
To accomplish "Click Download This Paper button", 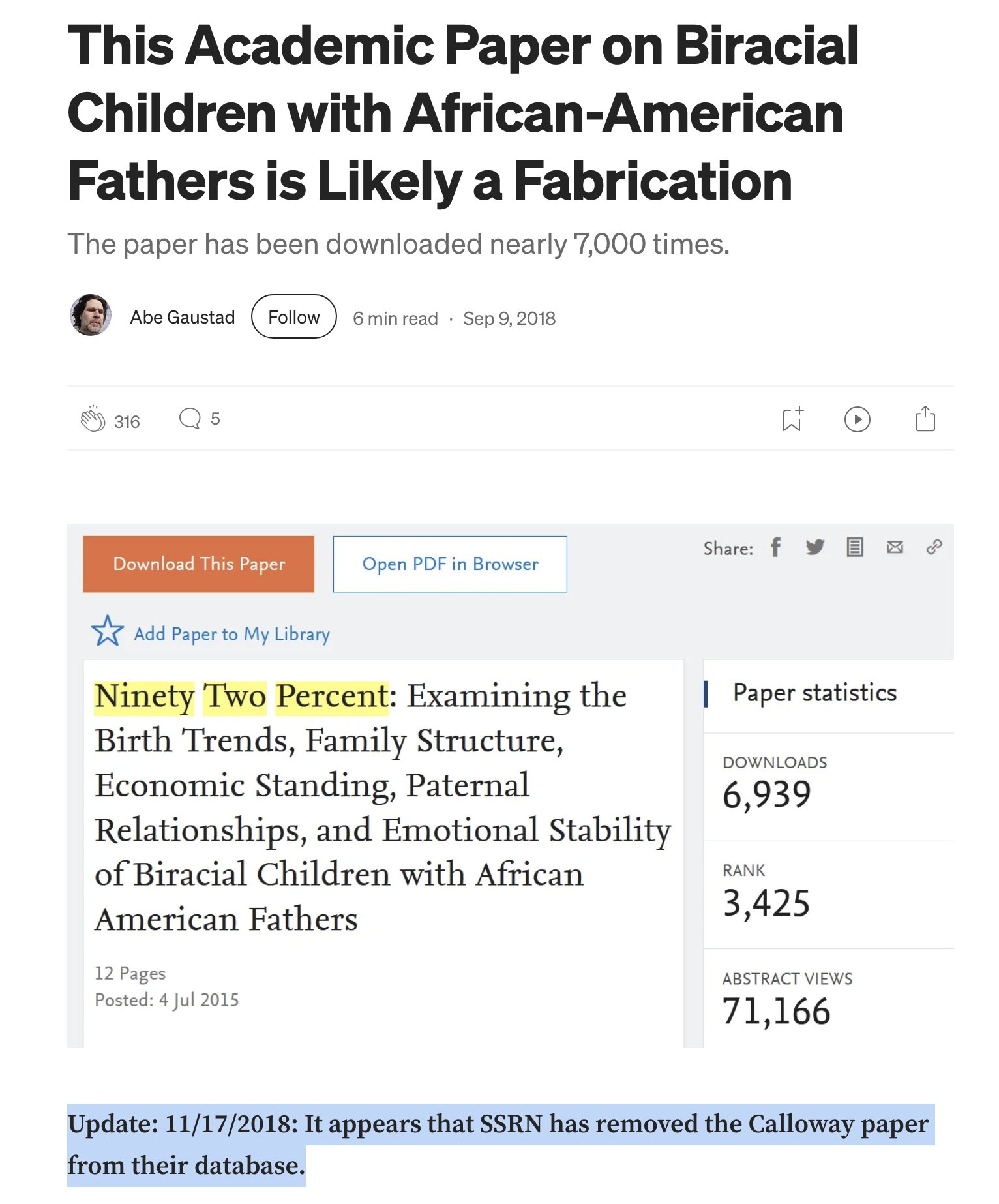I will click(198, 564).
